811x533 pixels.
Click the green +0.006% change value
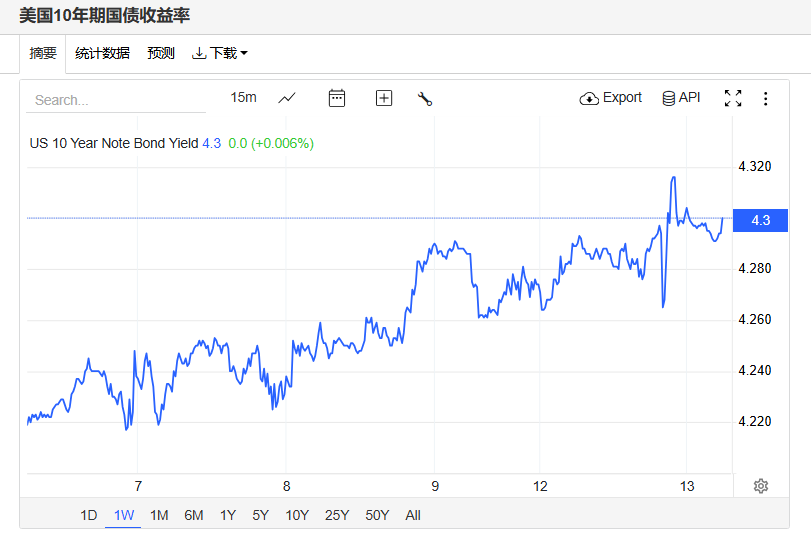(282, 143)
